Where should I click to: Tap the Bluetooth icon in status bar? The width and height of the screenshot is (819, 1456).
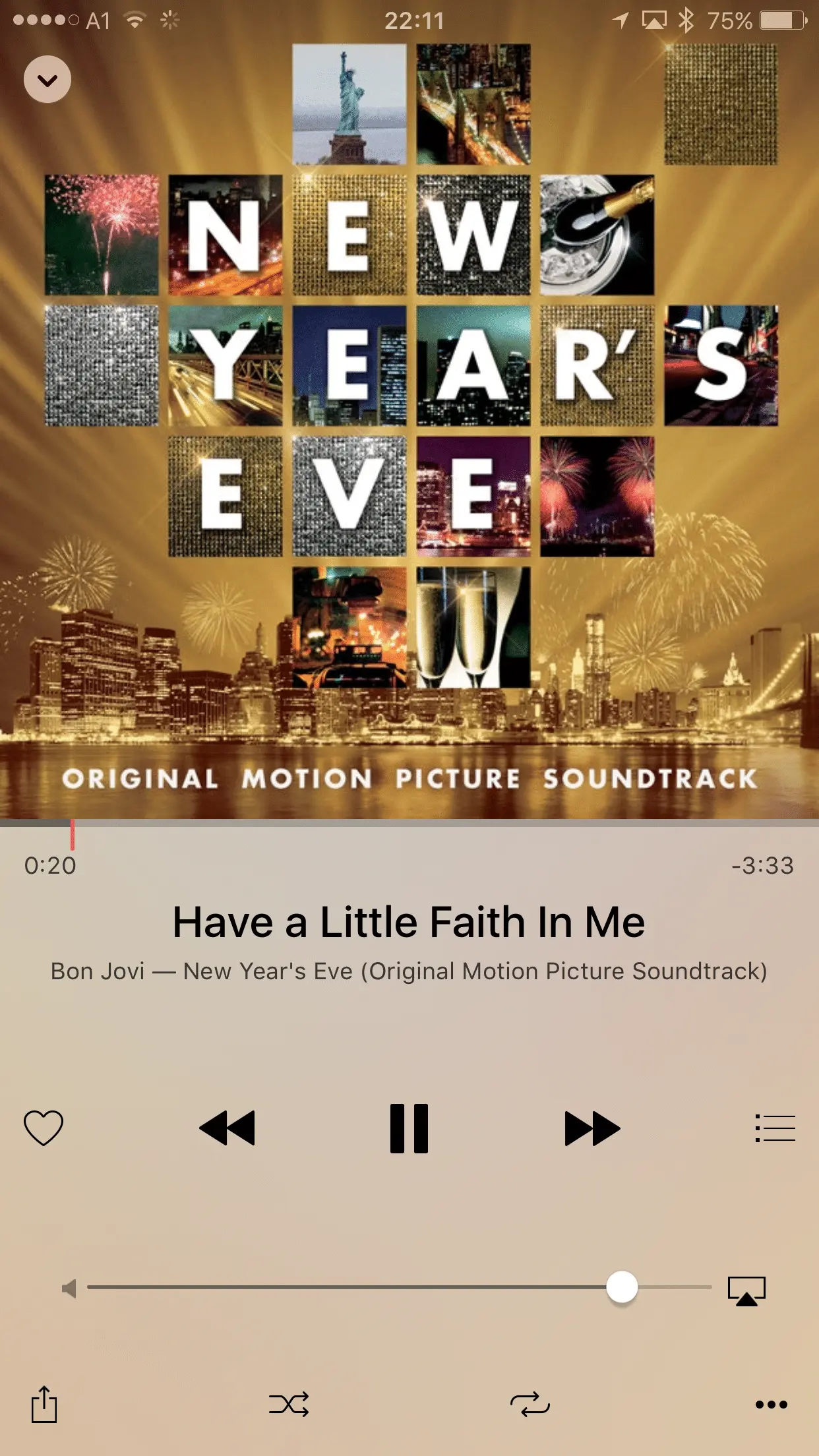[x=686, y=20]
